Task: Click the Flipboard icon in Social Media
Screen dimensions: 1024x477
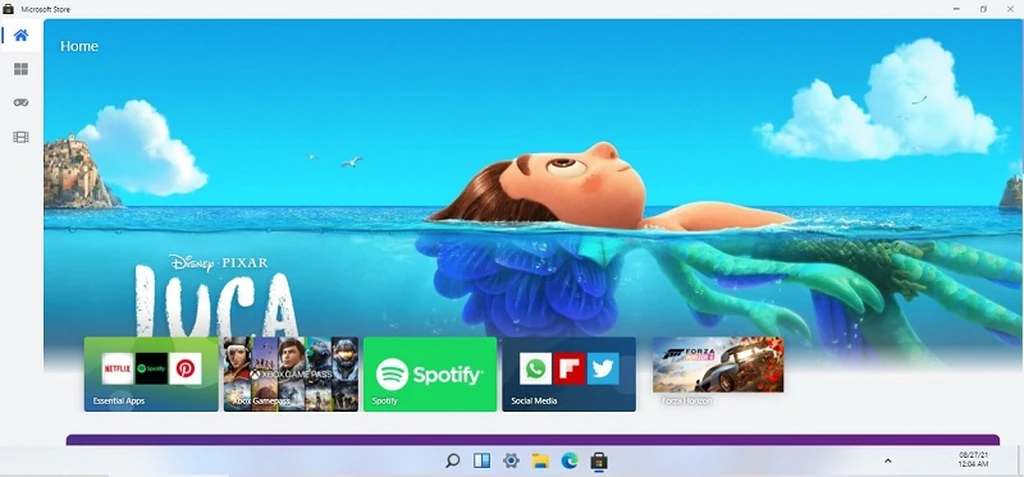Action: 569,369
